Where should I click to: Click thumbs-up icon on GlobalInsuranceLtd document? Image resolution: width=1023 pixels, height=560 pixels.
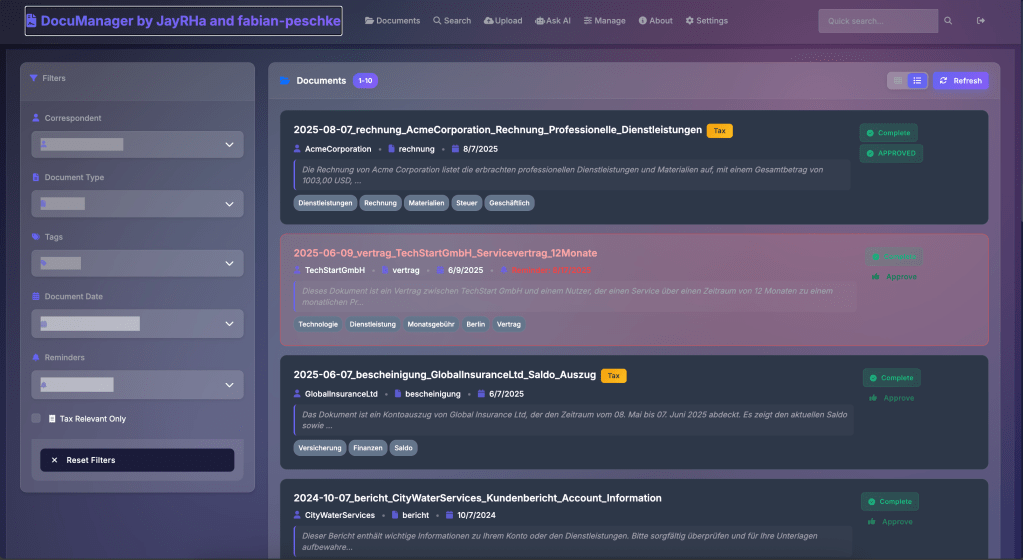873,398
